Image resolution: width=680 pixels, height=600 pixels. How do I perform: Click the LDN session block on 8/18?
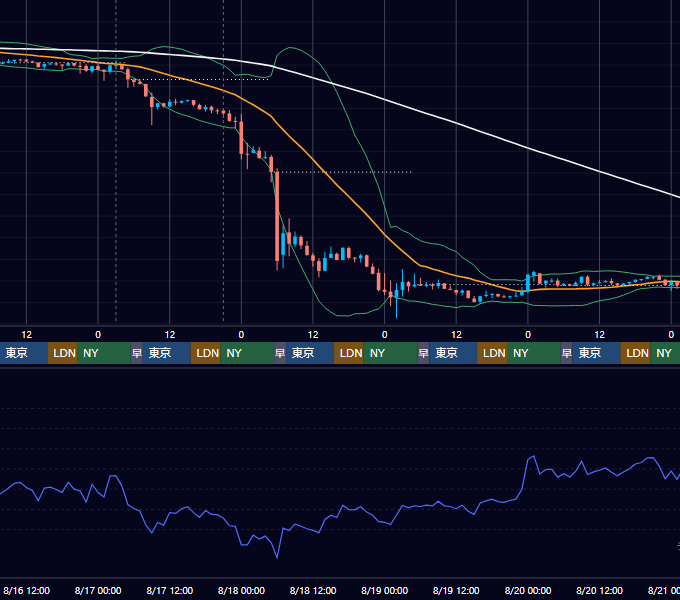click(349, 353)
